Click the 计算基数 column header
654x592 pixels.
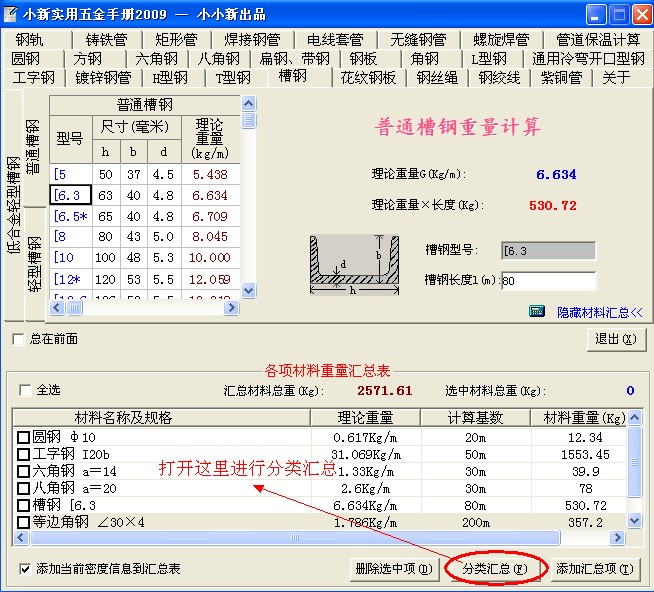pyautogui.click(x=475, y=417)
